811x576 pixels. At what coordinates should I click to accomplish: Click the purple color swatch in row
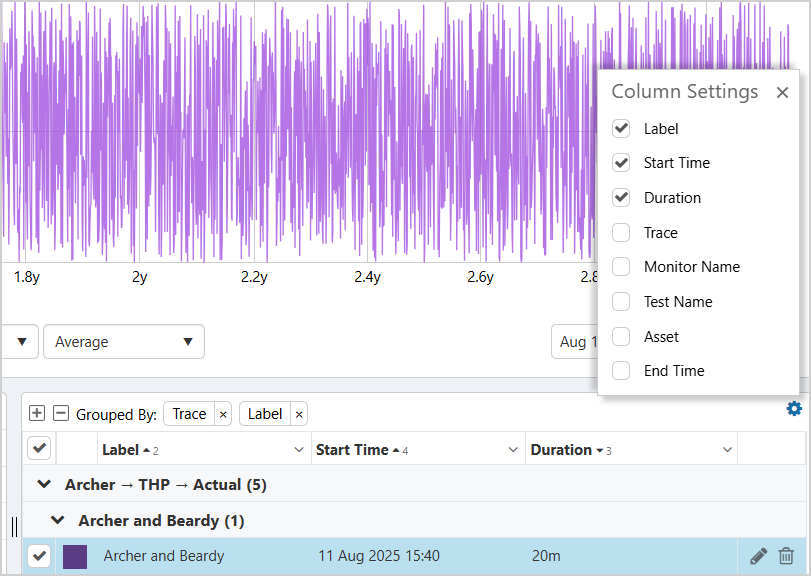click(75, 557)
